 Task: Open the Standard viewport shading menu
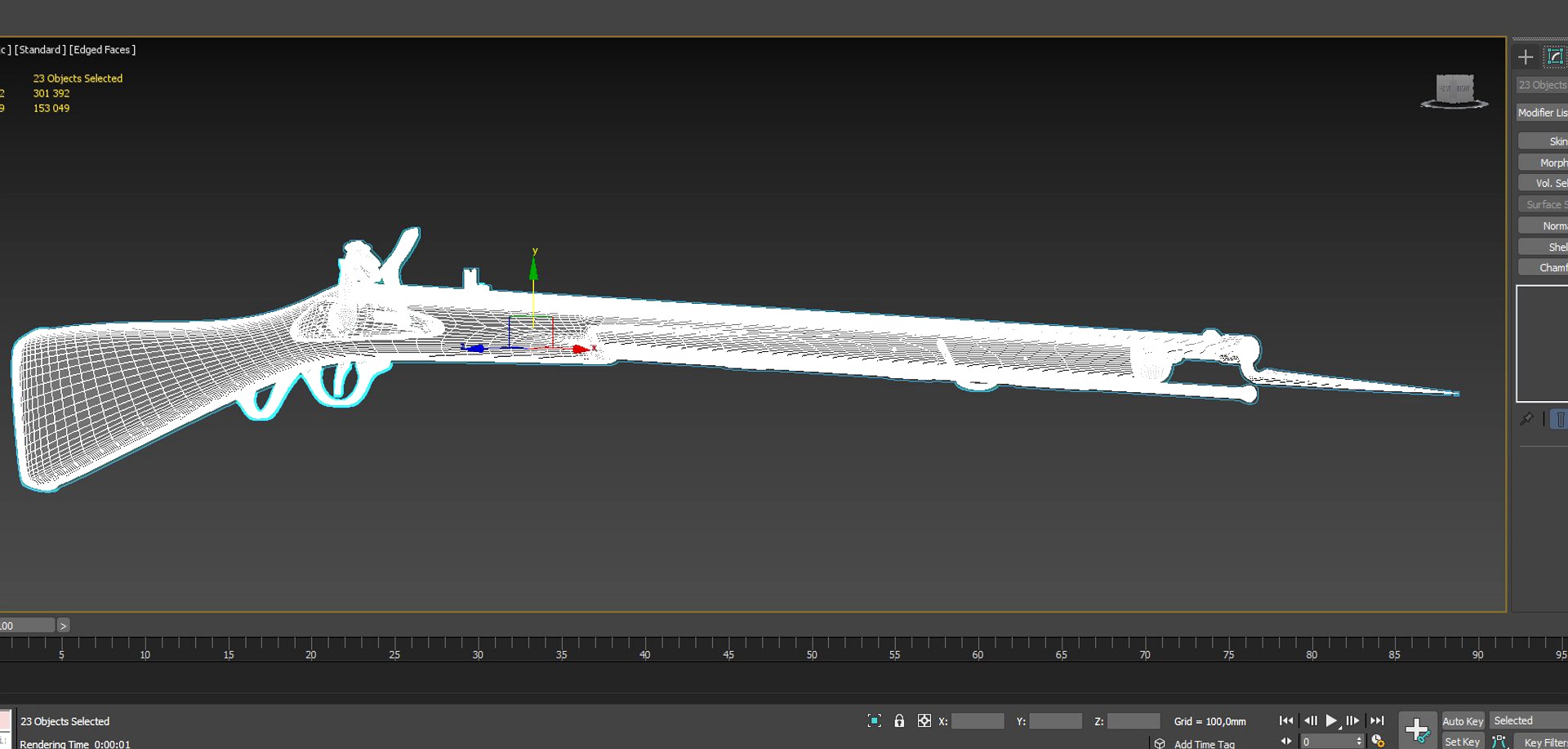coord(40,50)
